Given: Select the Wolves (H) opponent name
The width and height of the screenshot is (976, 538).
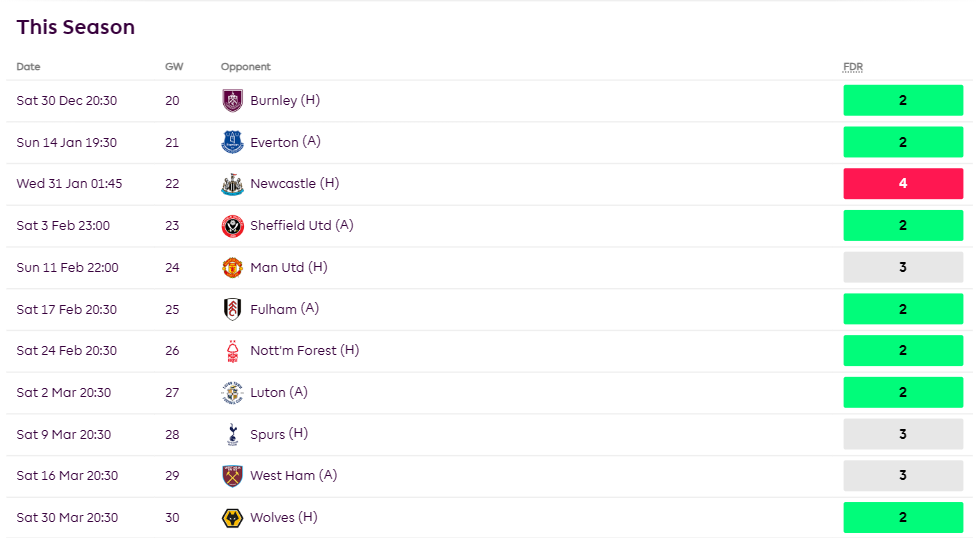Looking at the screenshot, I should (284, 517).
